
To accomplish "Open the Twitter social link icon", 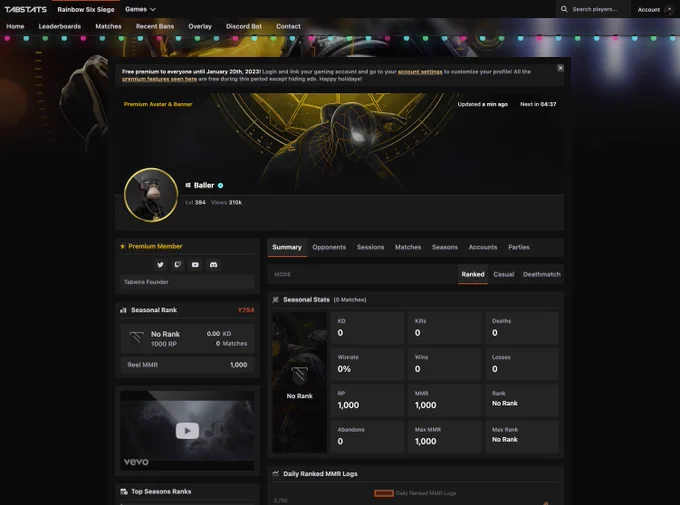I will tap(160, 265).
